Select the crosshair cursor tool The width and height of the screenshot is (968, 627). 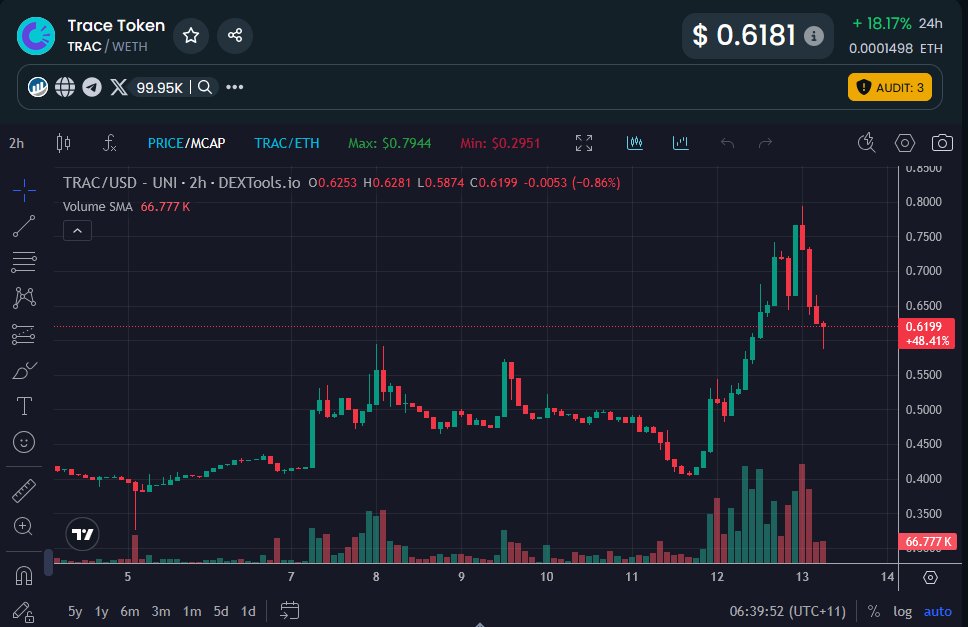tap(24, 190)
